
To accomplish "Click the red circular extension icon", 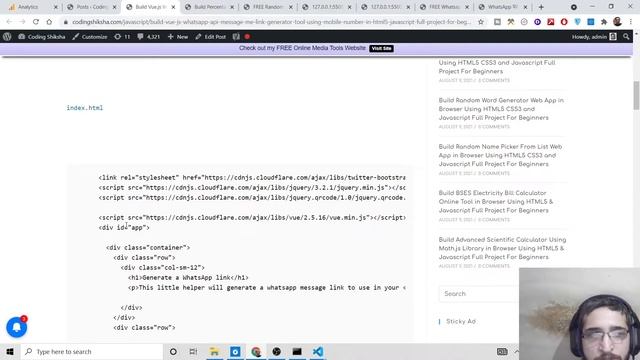I will pyautogui.click(x=564, y=22).
